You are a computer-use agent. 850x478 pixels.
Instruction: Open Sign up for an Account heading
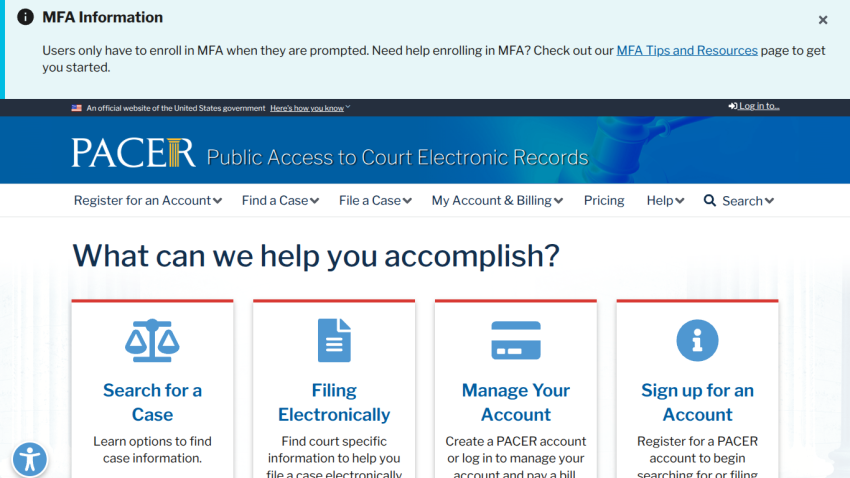click(x=697, y=402)
